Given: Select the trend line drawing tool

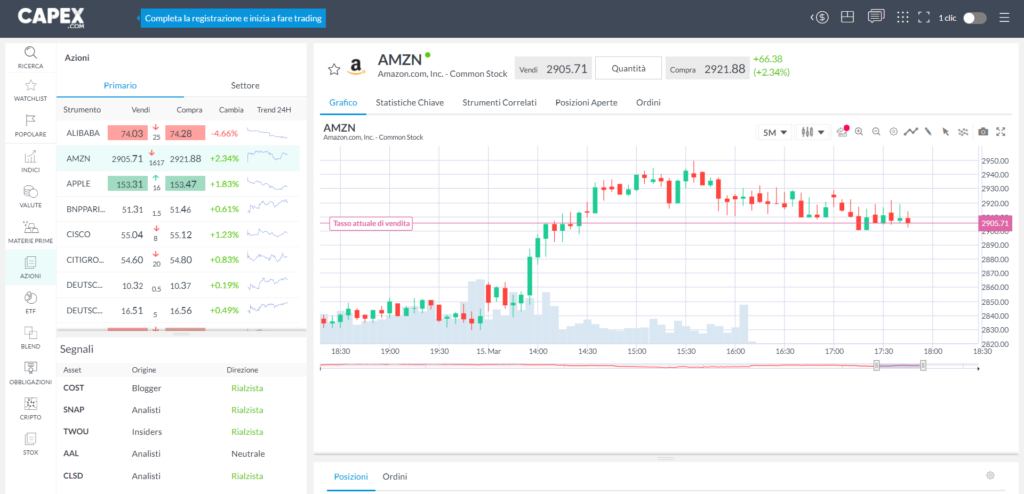Looking at the screenshot, I should 910,131.
